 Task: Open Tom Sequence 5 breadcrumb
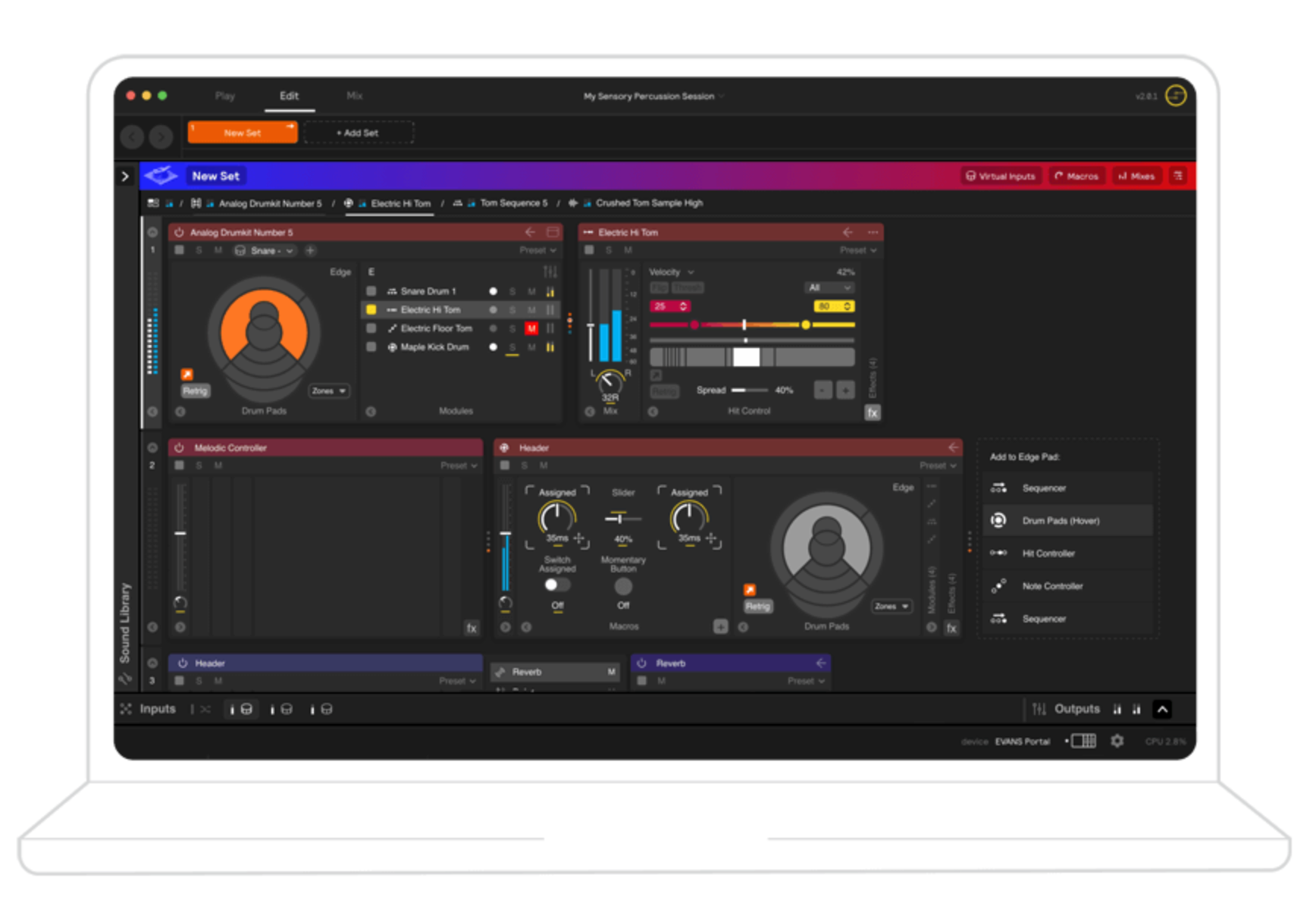513,203
